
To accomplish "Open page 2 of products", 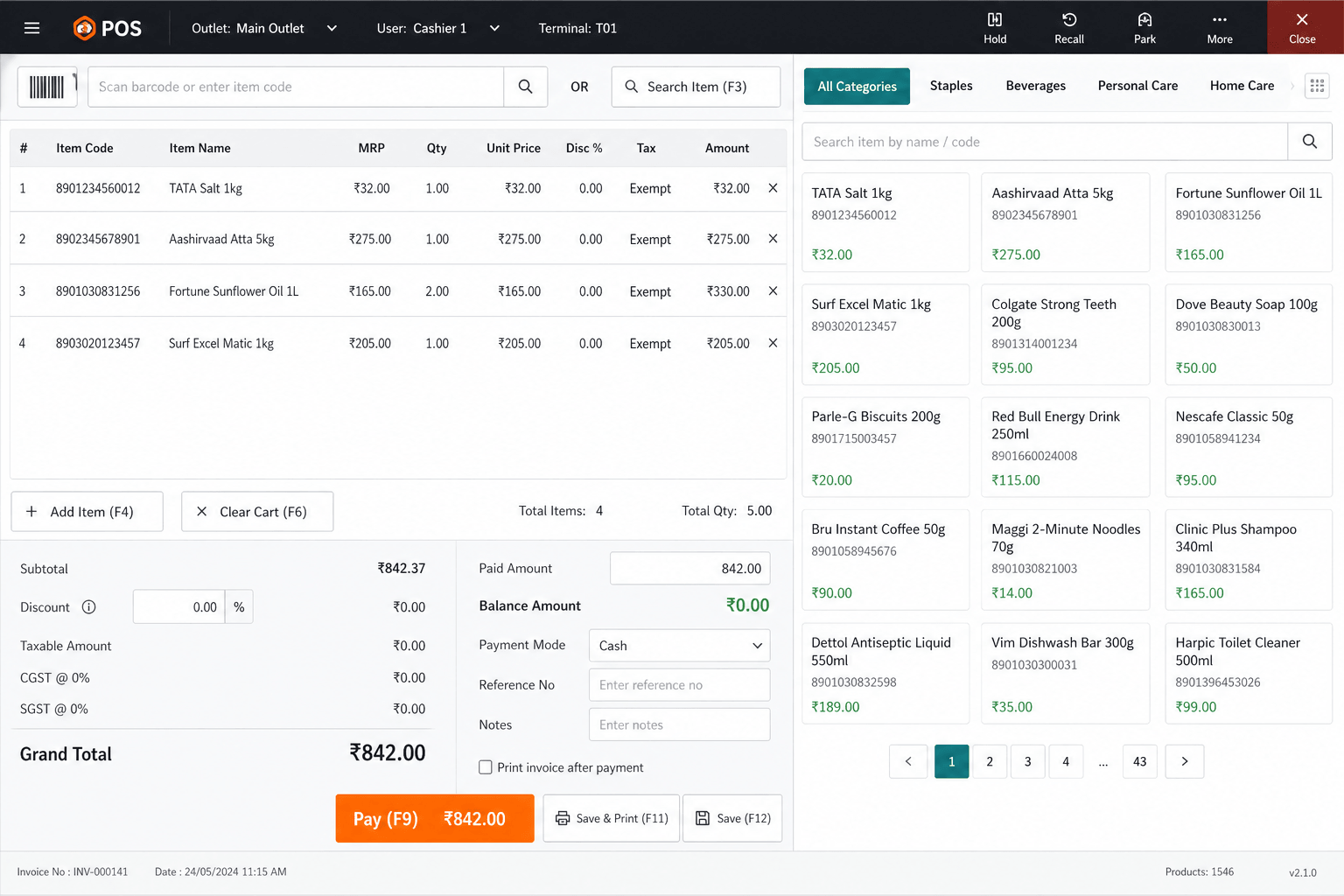I will [x=990, y=761].
